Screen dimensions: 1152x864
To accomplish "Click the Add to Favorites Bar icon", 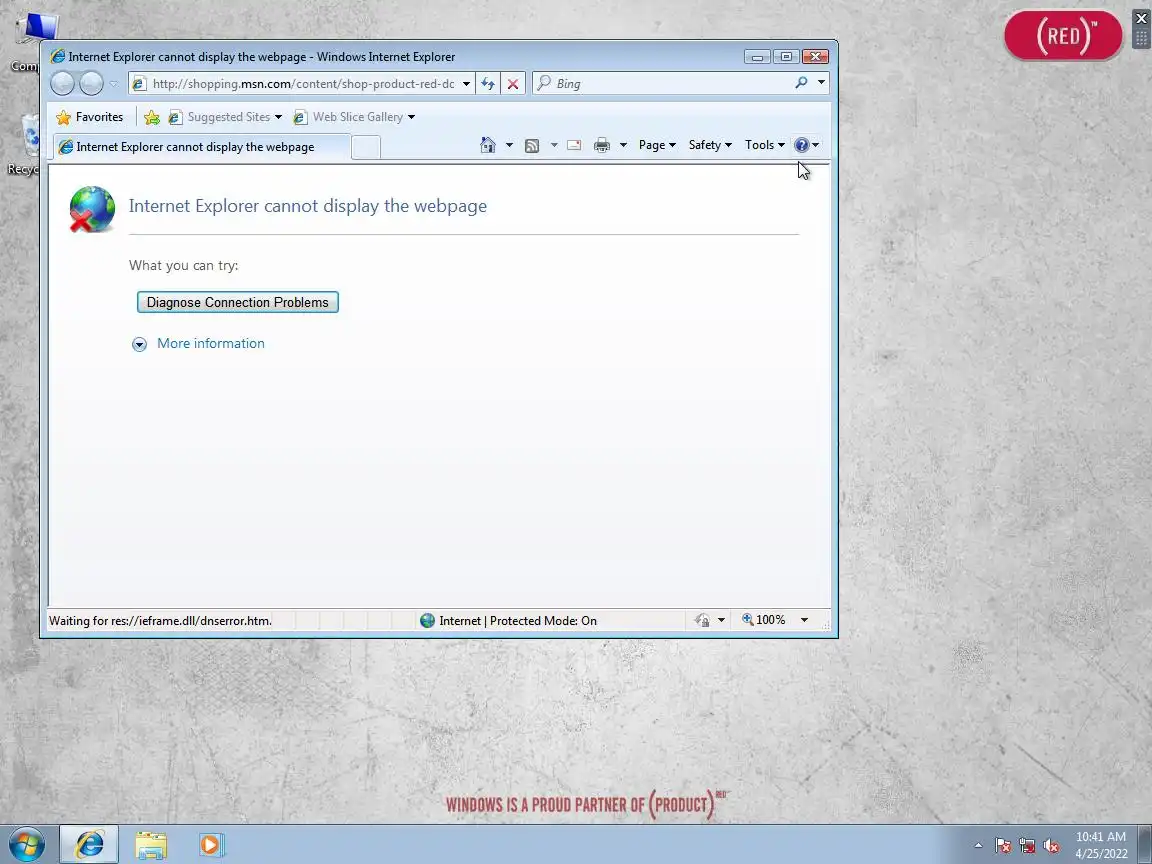I will click(x=152, y=117).
